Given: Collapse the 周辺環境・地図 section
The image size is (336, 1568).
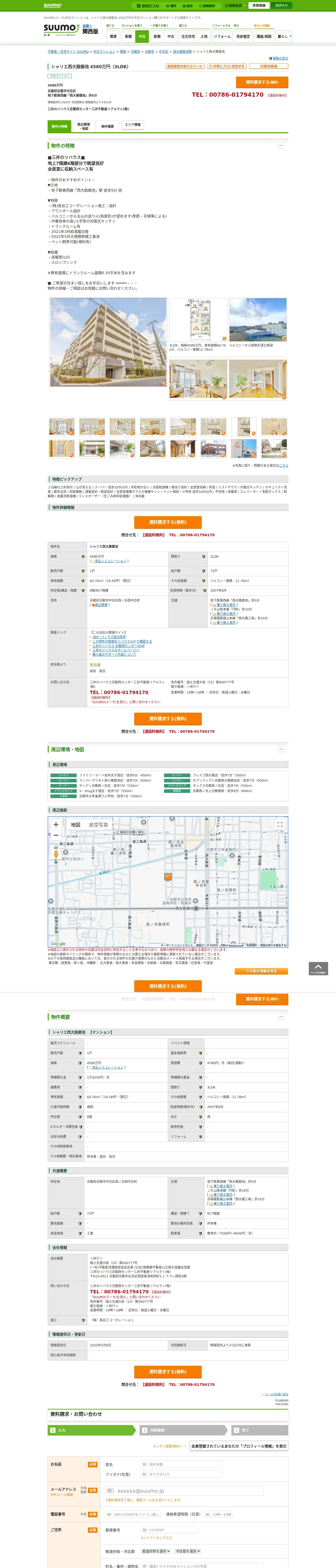Looking at the screenshot, I should click(x=281, y=749).
